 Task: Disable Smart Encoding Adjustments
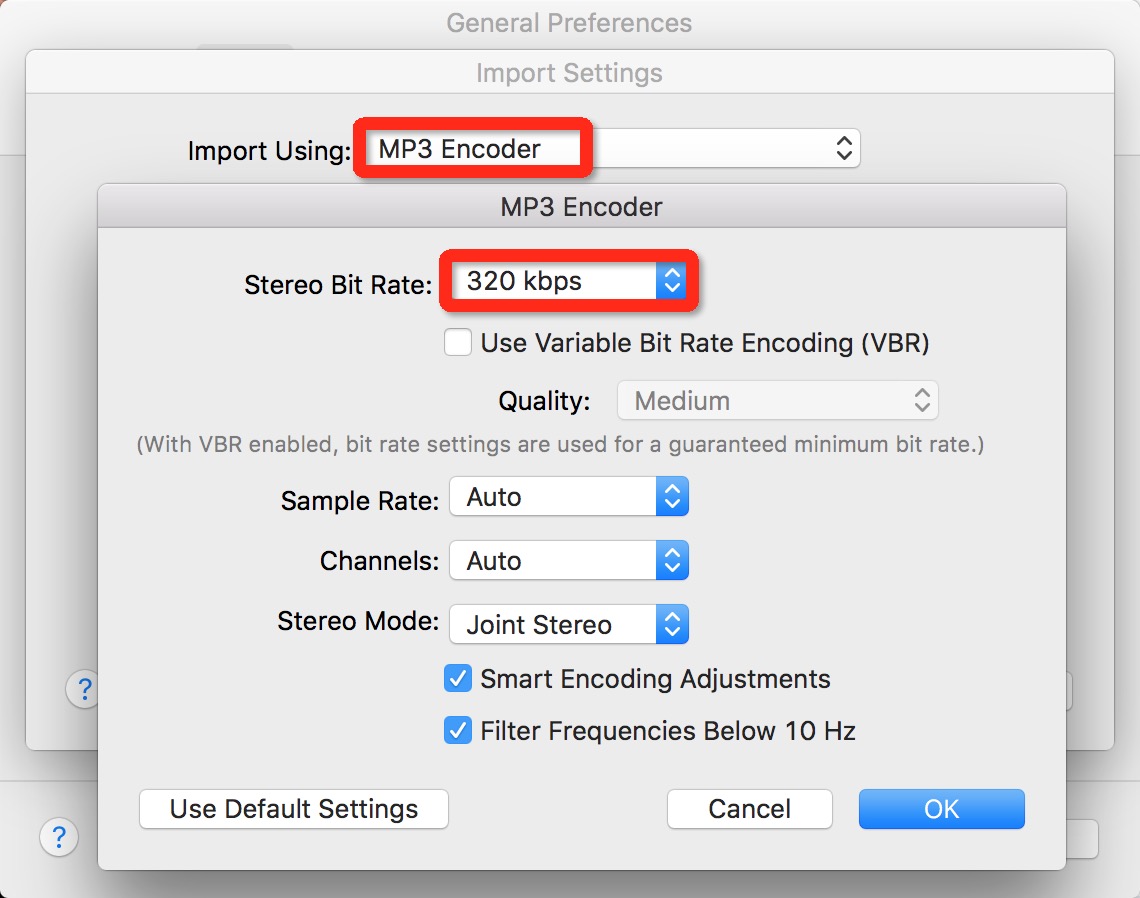point(457,678)
